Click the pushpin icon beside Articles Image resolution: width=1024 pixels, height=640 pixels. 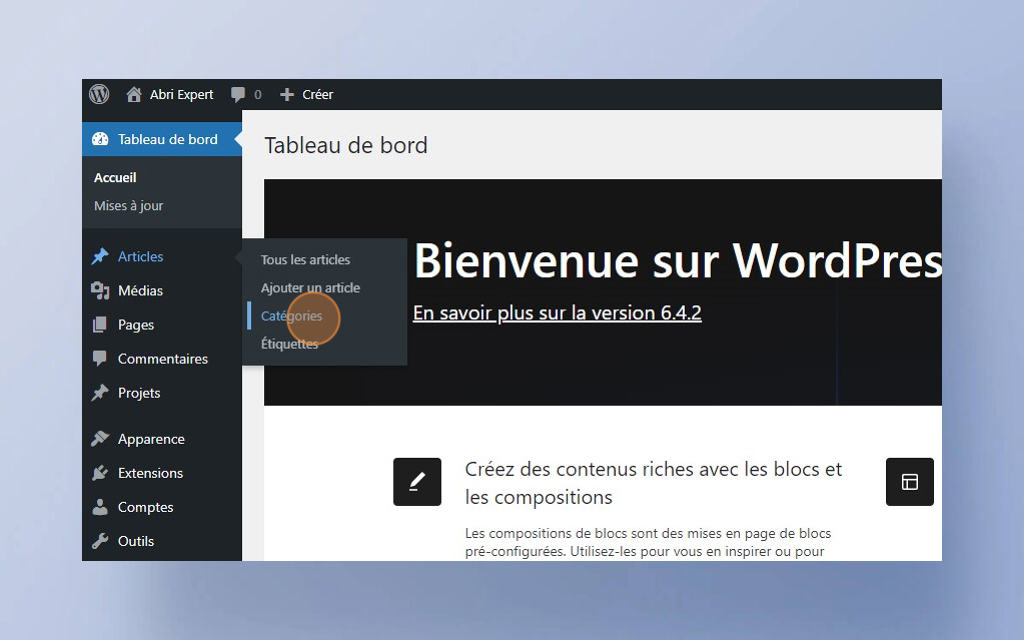[x=100, y=257]
